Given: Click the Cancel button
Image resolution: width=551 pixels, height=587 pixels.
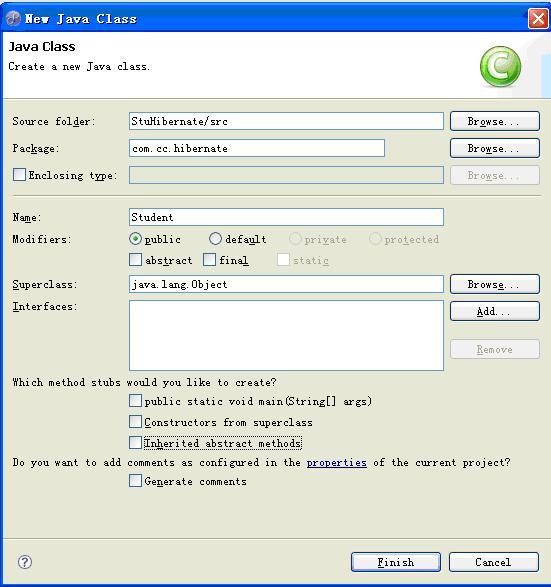Looking at the screenshot, I should click(x=494, y=562).
